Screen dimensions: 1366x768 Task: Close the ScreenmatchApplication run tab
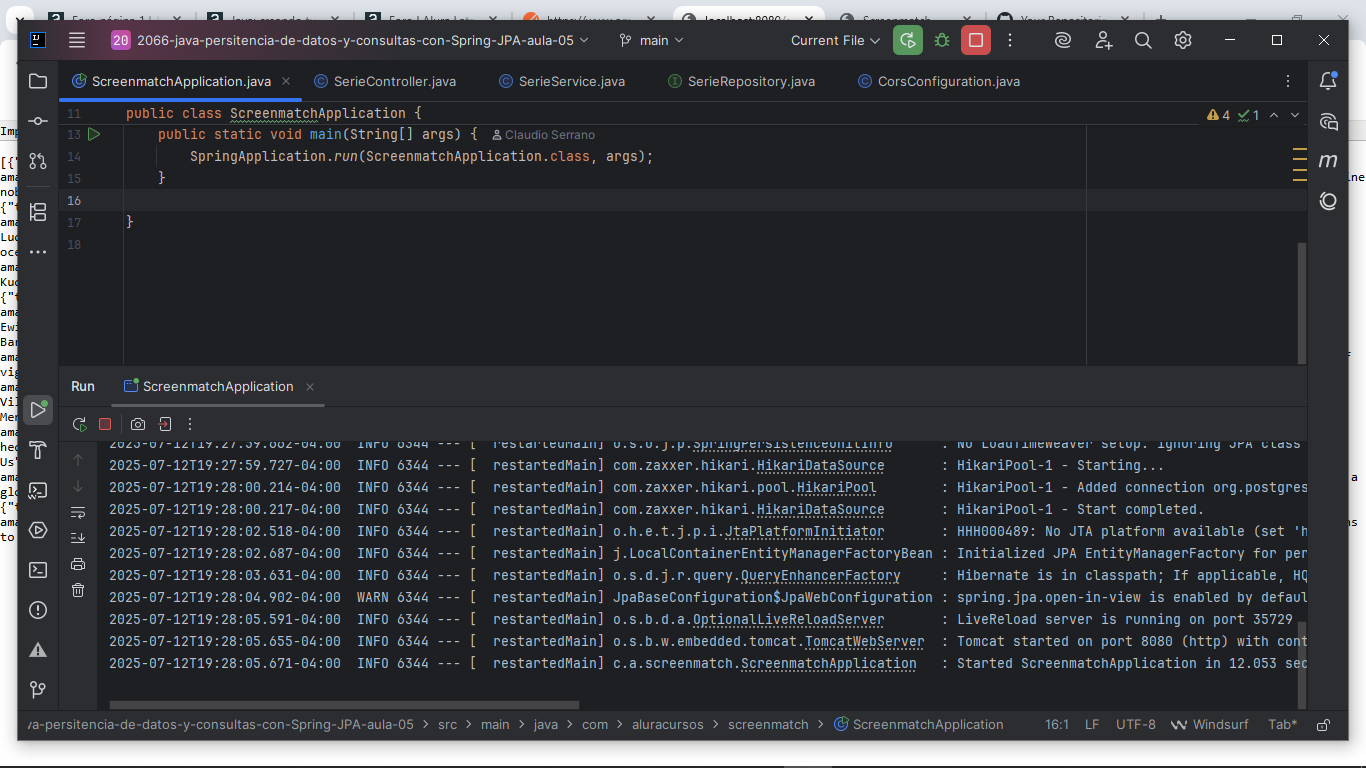(x=310, y=387)
